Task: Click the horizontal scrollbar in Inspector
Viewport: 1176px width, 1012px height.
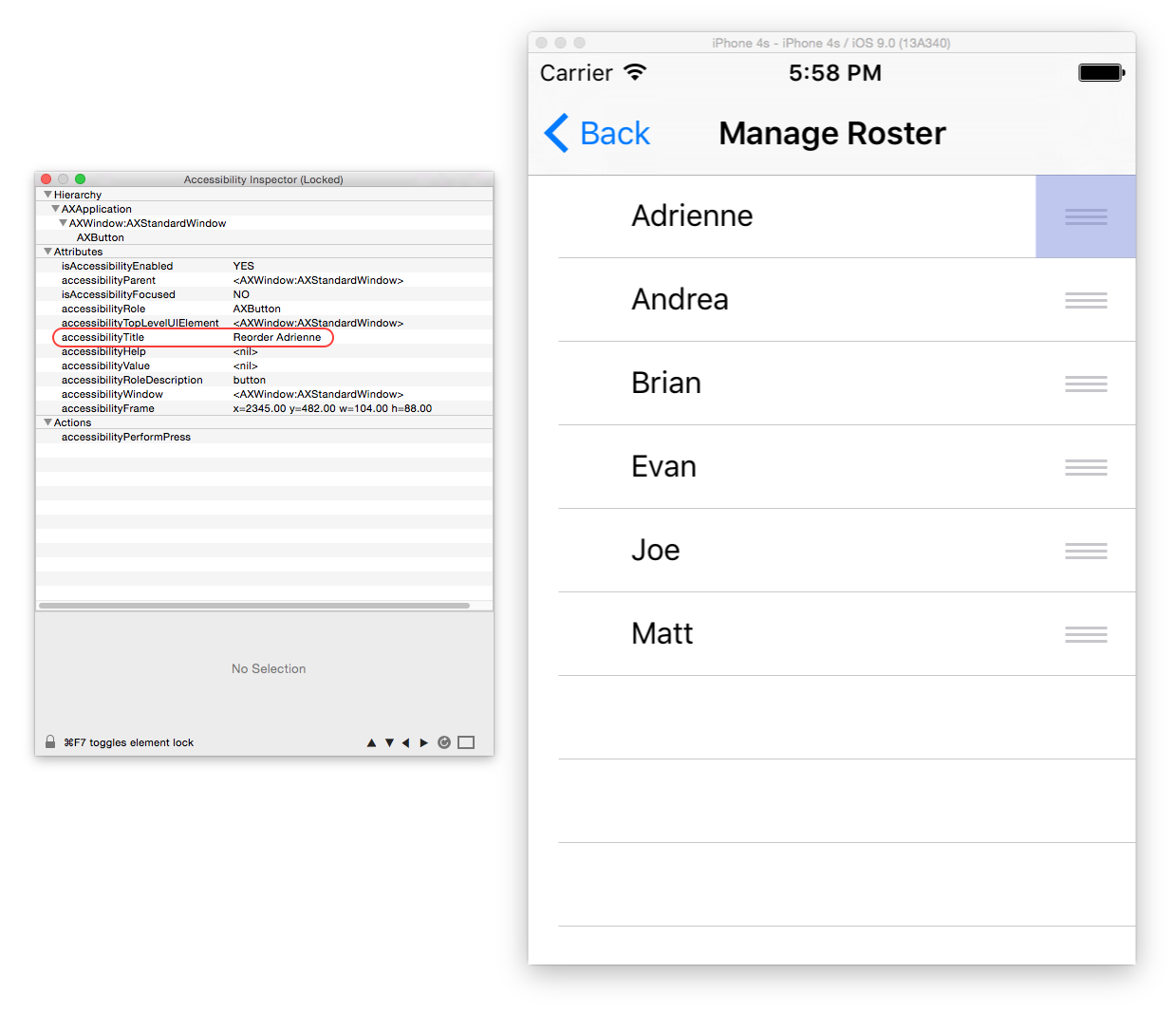Action: point(254,605)
